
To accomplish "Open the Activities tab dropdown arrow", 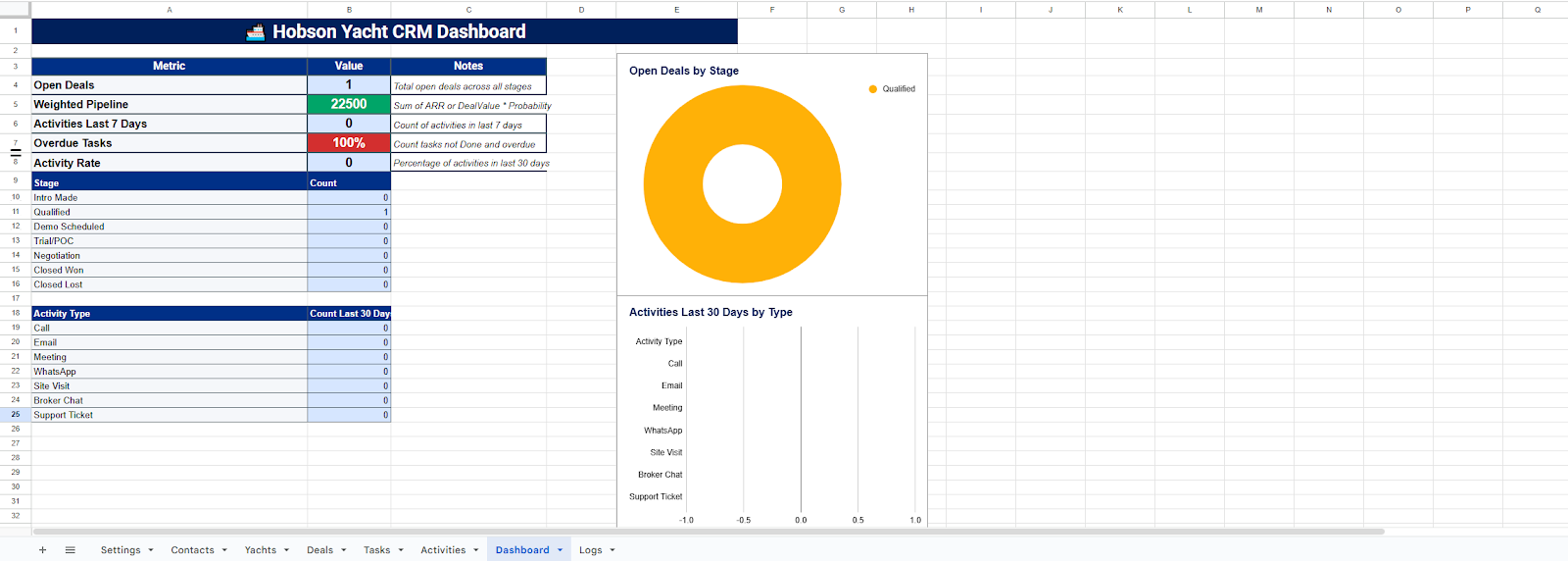I will [476, 550].
